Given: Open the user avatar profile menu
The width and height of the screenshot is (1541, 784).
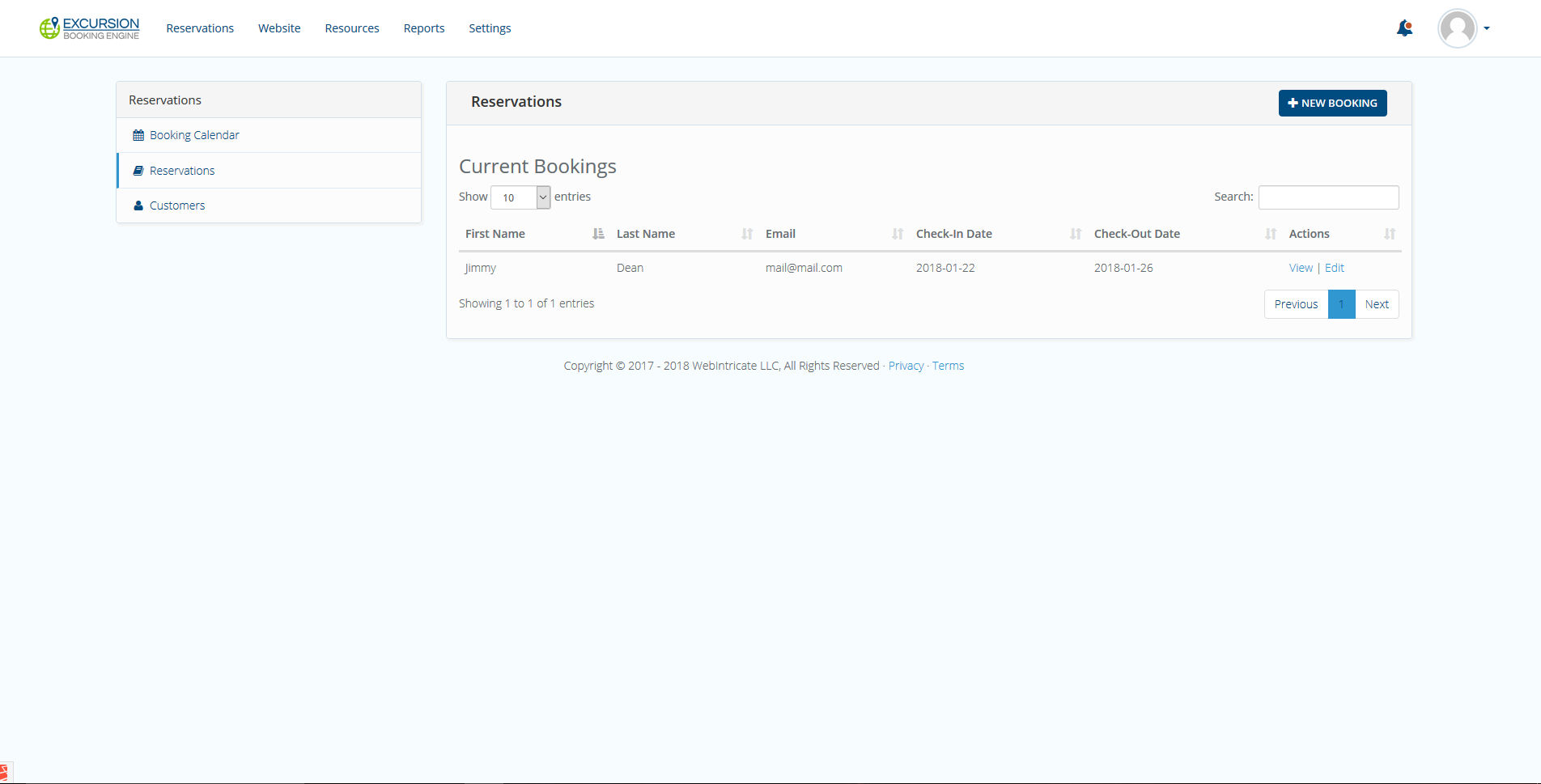Looking at the screenshot, I should pyautogui.click(x=1457, y=28).
